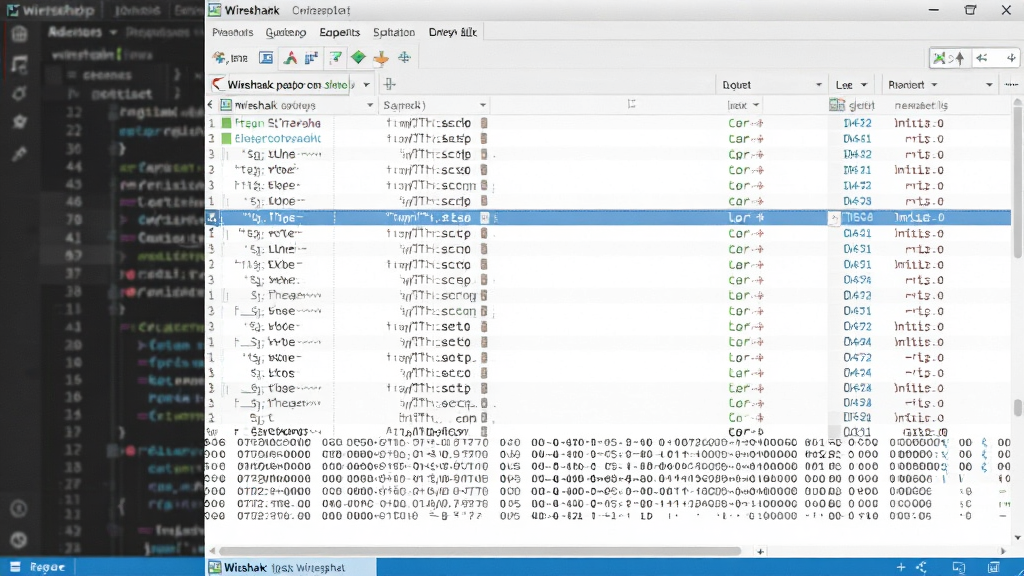Click the green flag toolbar icon
1024x576 pixels.
pos(335,58)
